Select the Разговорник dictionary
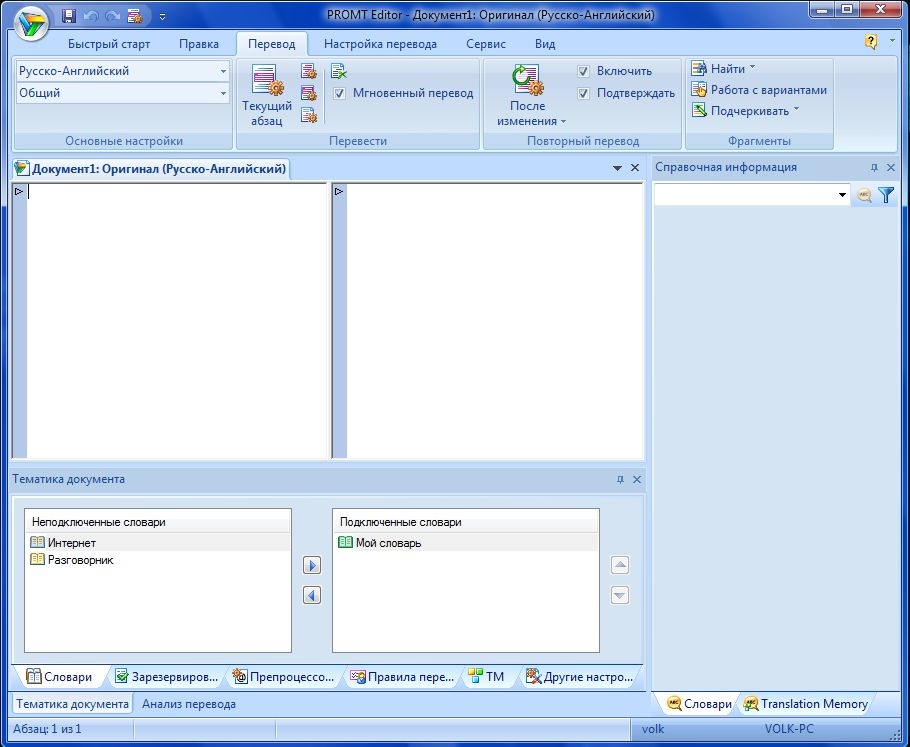This screenshot has width=910, height=747. coord(157,560)
